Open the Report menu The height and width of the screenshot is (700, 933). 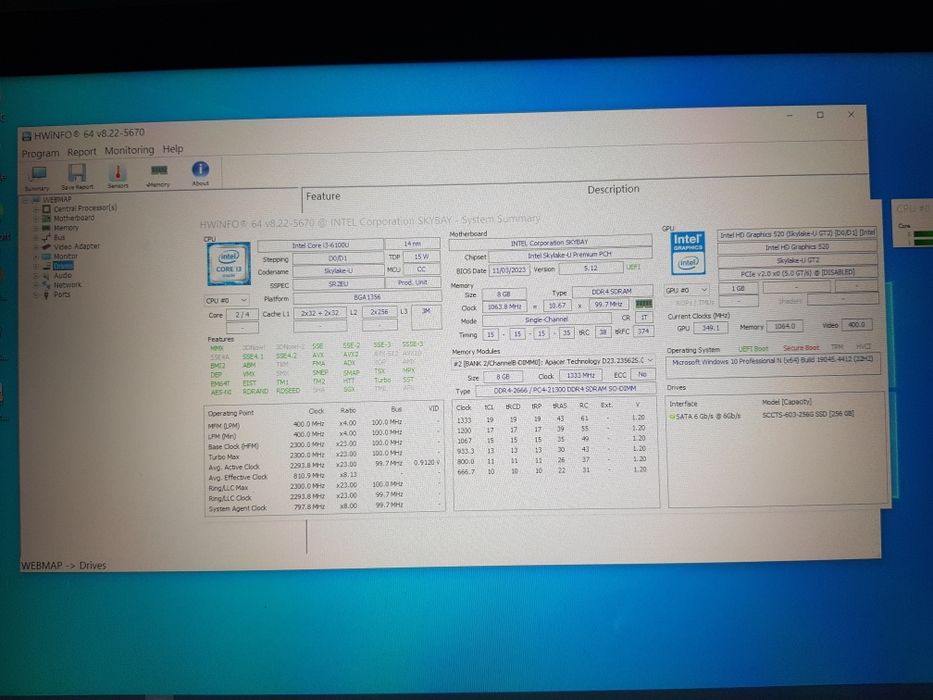[82, 152]
